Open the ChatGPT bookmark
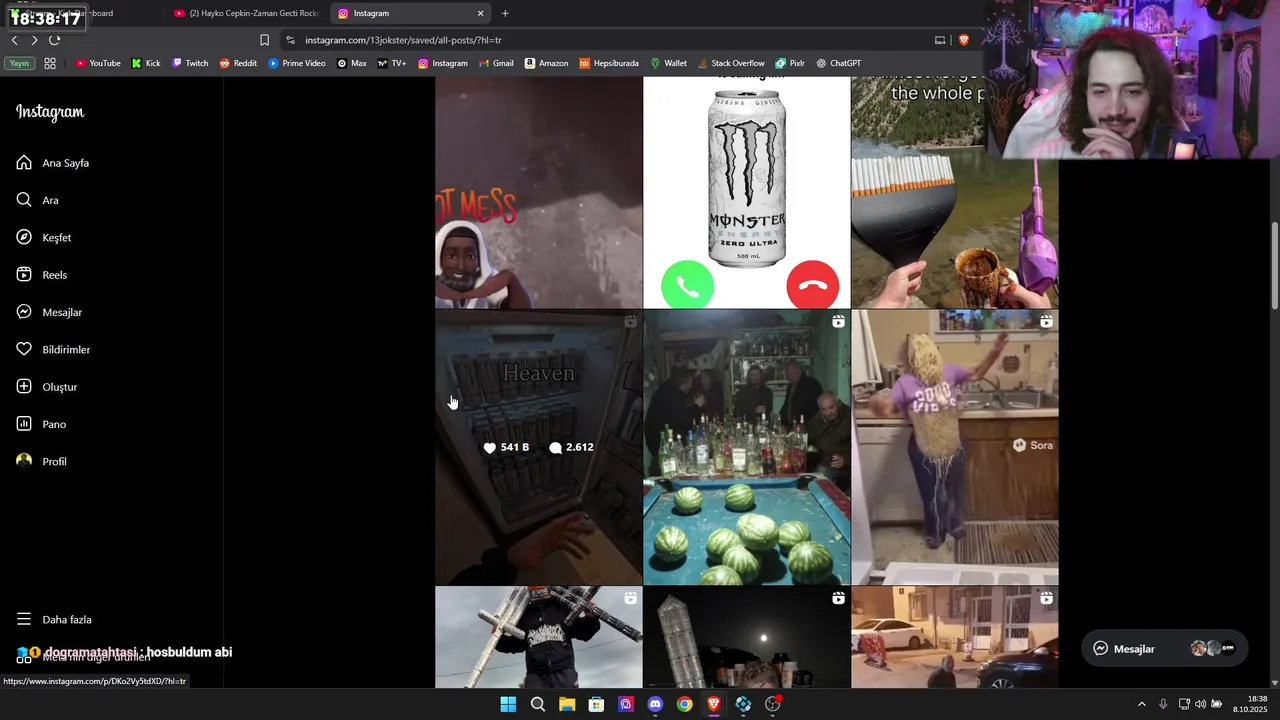 pyautogui.click(x=838, y=63)
